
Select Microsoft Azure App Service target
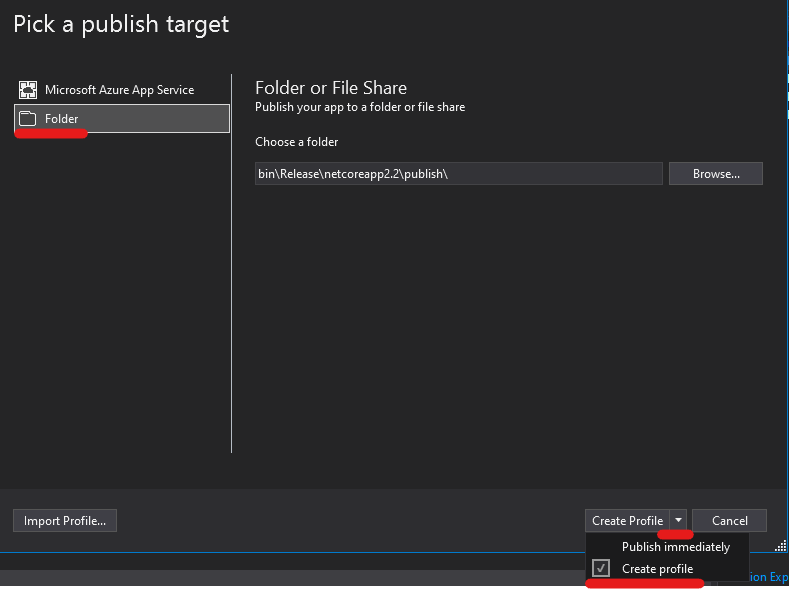122,90
